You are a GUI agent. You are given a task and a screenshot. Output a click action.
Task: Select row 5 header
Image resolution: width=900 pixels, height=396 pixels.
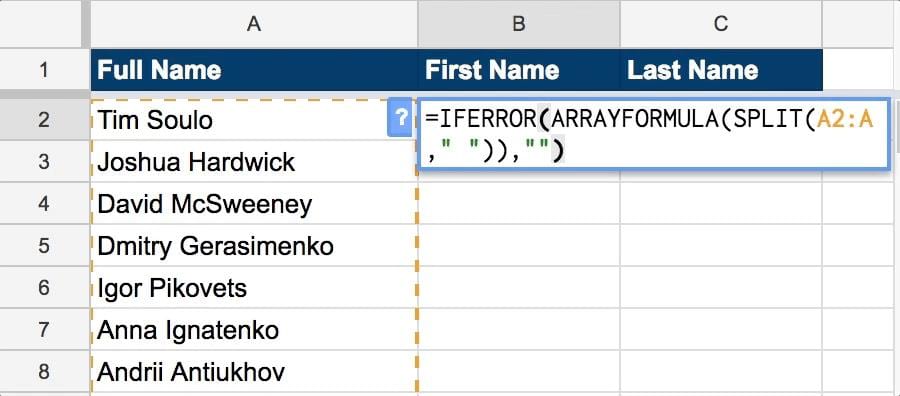pos(45,246)
